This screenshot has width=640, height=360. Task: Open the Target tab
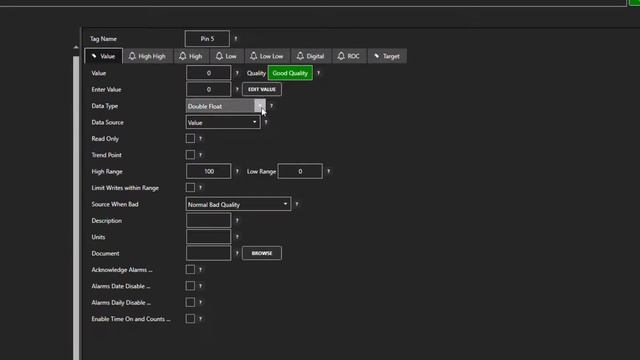coord(387,56)
